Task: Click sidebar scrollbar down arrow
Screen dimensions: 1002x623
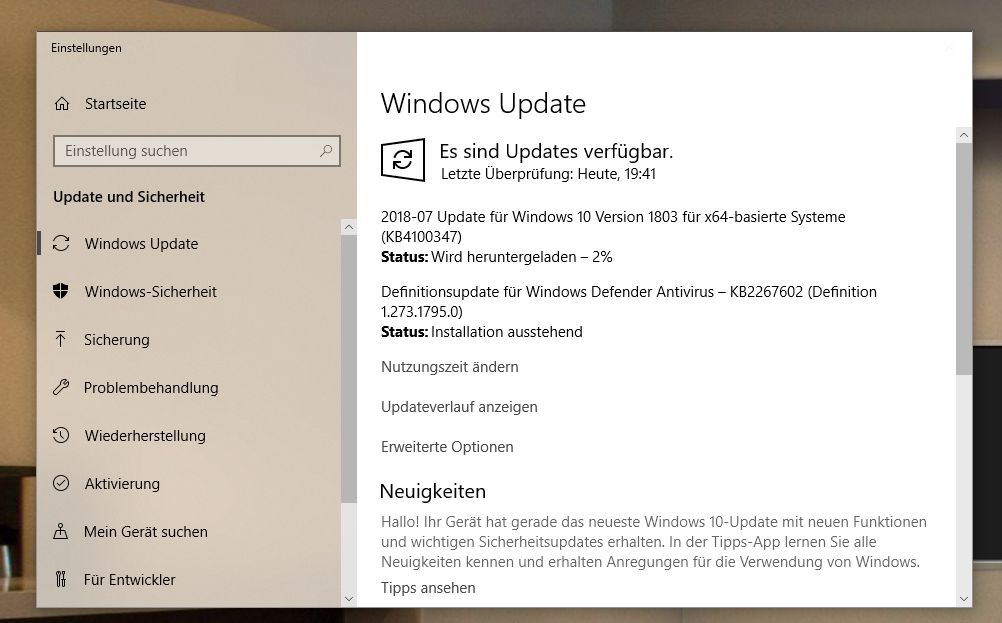Action: (349, 599)
